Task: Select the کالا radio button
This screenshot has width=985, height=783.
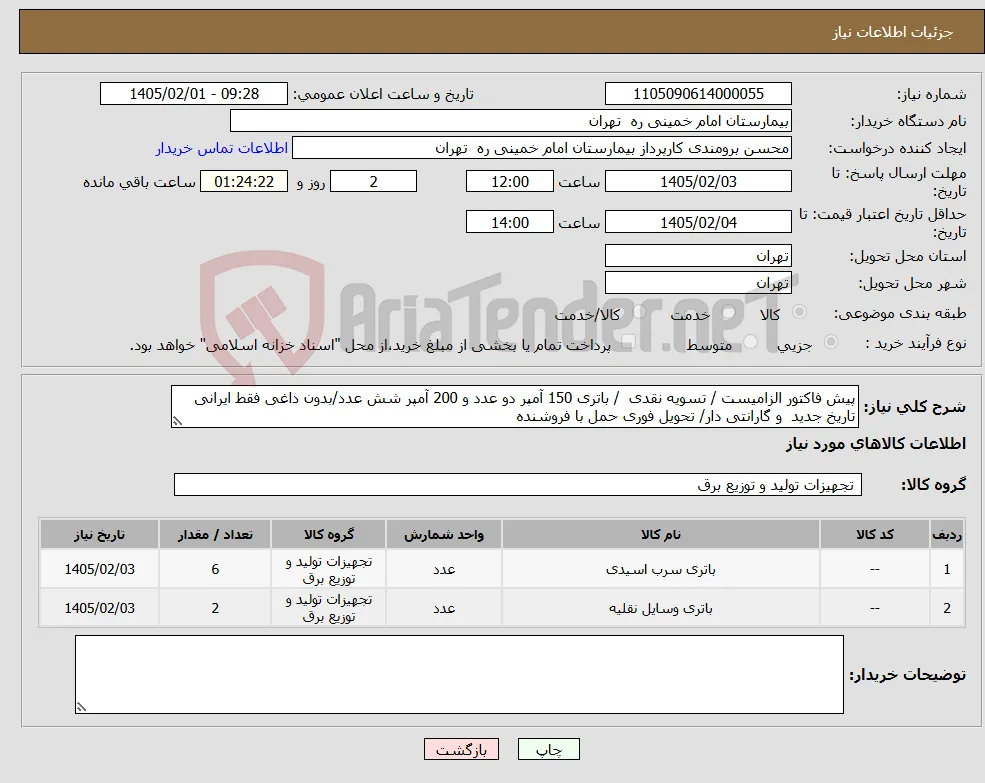Action: pyautogui.click(x=799, y=312)
